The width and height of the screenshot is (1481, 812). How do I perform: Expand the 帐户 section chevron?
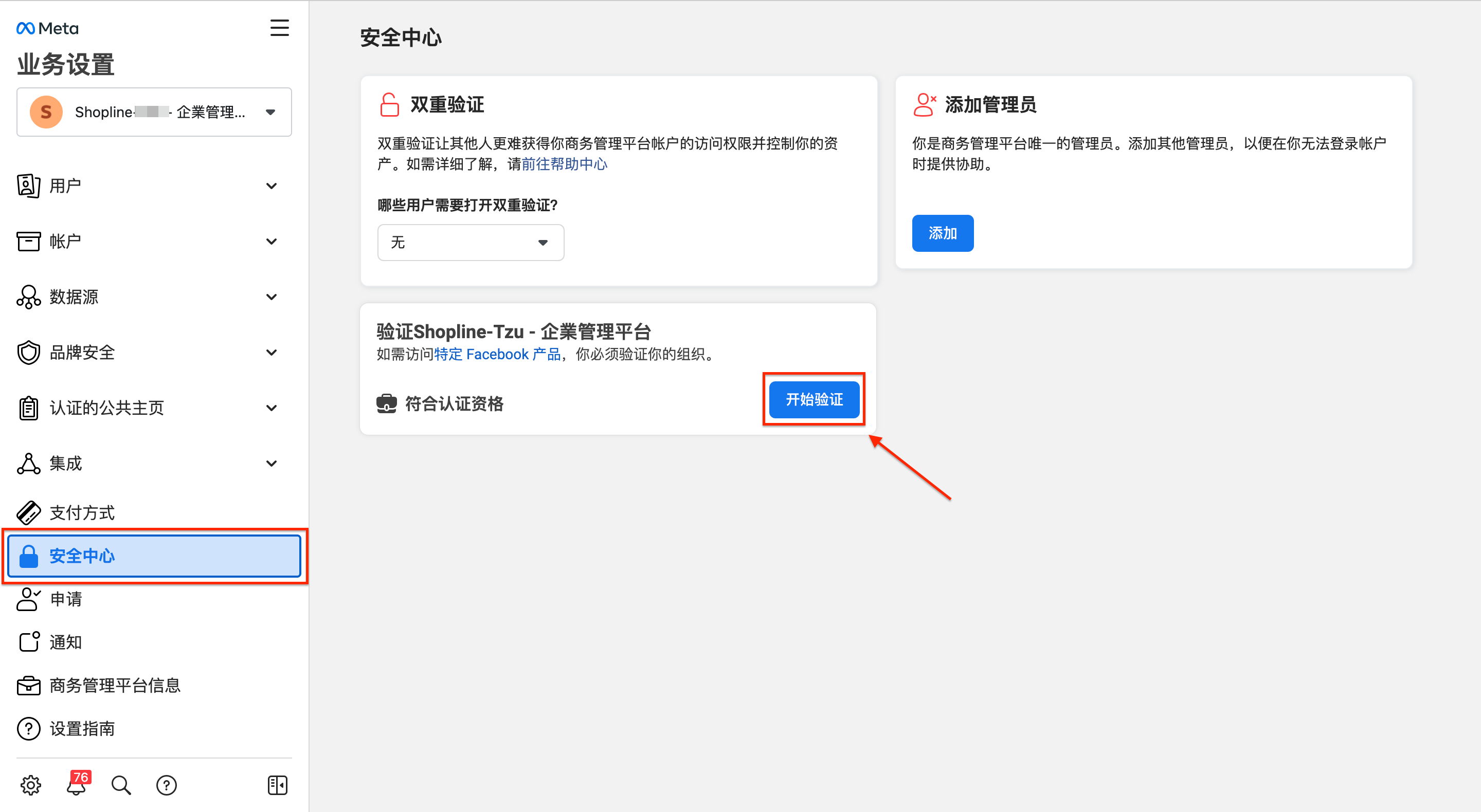[272, 242]
